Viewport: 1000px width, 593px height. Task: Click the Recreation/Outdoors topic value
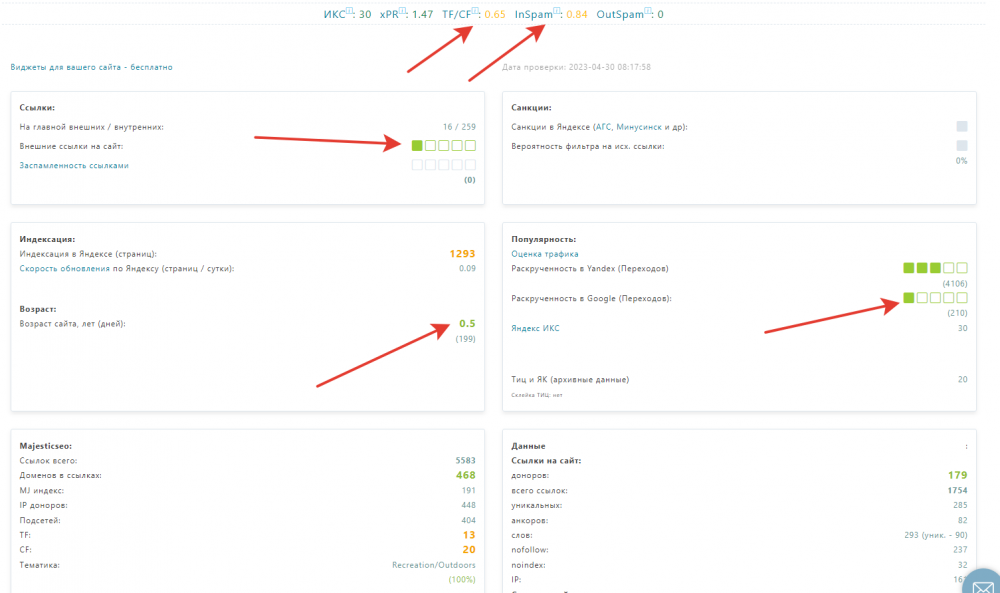coord(434,565)
